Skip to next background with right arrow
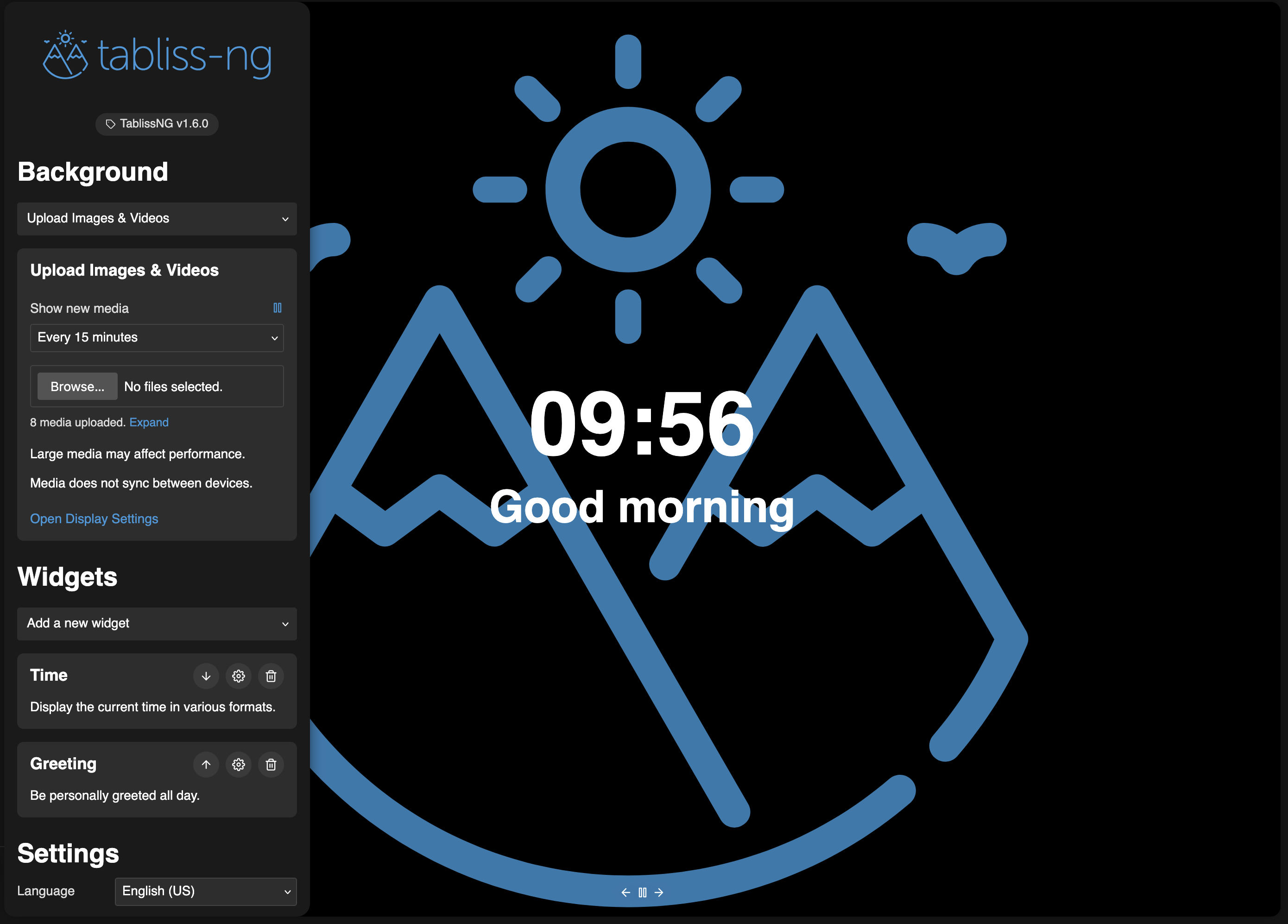 (x=659, y=892)
